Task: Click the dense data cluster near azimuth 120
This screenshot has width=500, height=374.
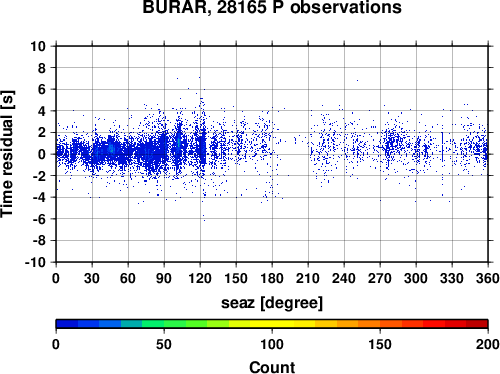Action: (202, 147)
